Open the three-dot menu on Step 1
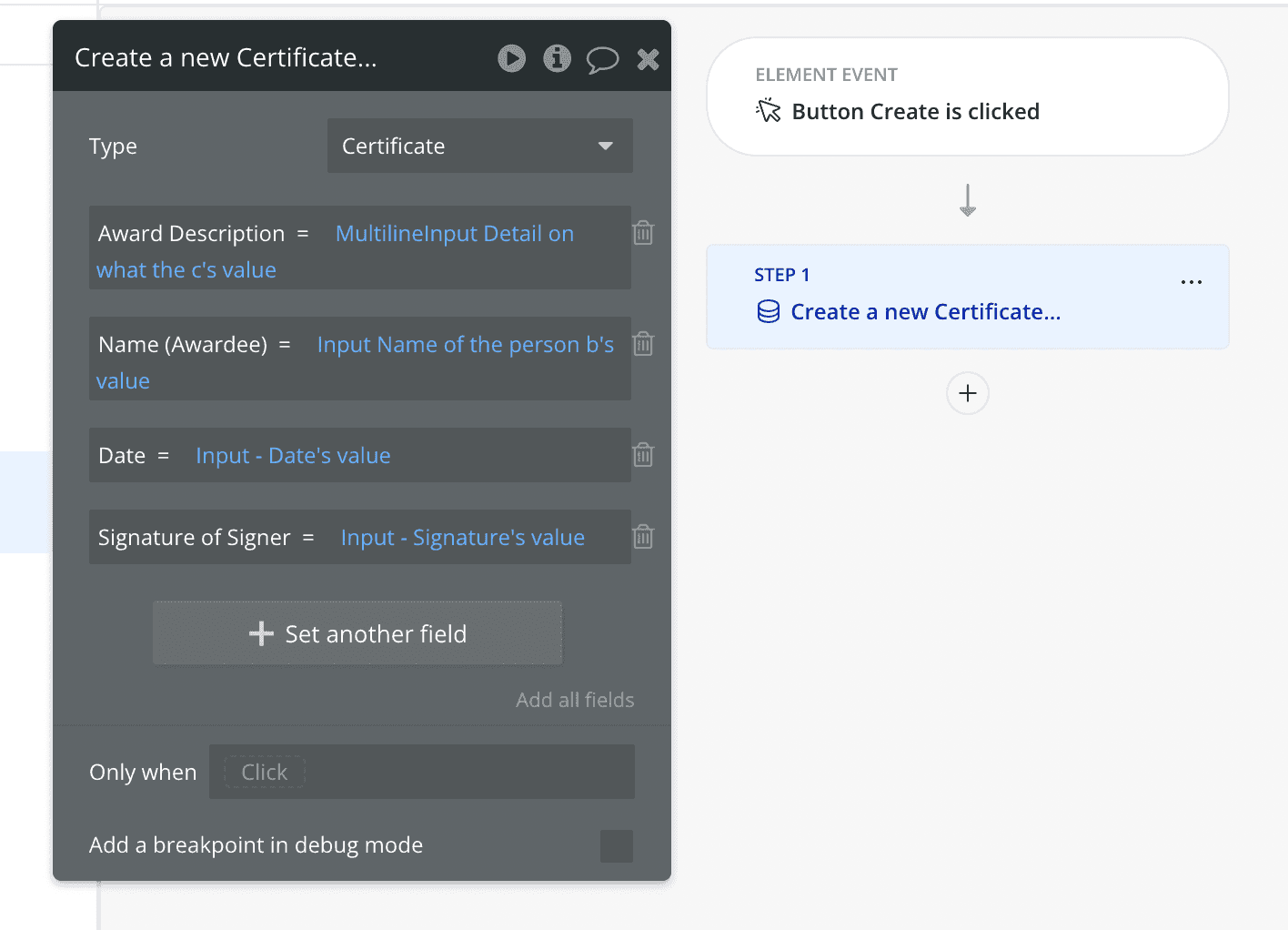The height and width of the screenshot is (930, 1288). 1191,282
